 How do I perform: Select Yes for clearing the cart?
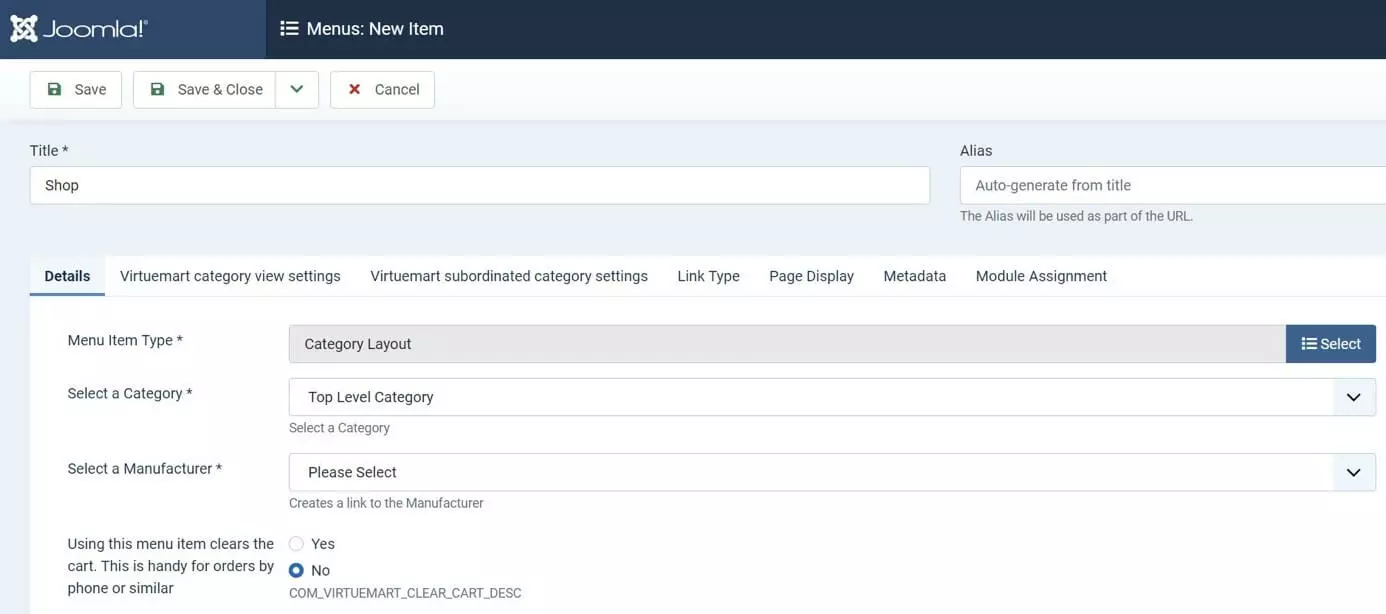(x=296, y=544)
